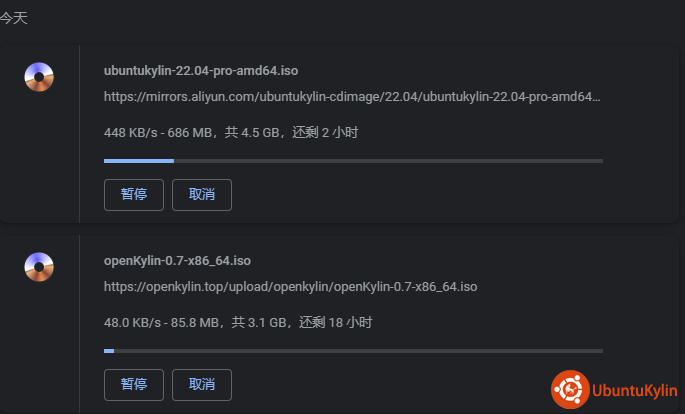The height and width of the screenshot is (414, 685).
Task: Click the orange UbuntuKylin logo emblem
Action: pos(569,390)
